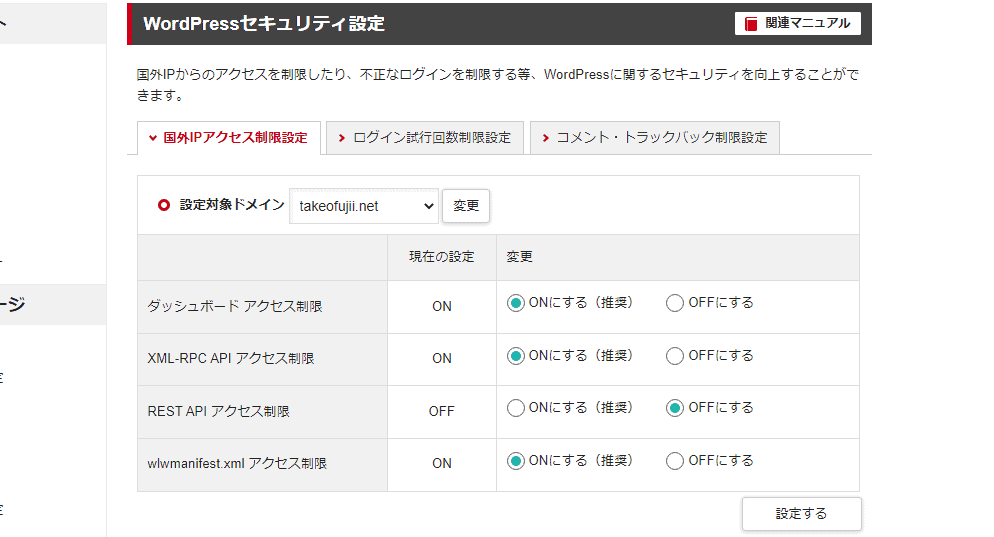Viewport: 994px width, 537px height.
Task: Click the 設定する submit button
Action: pyautogui.click(x=801, y=514)
